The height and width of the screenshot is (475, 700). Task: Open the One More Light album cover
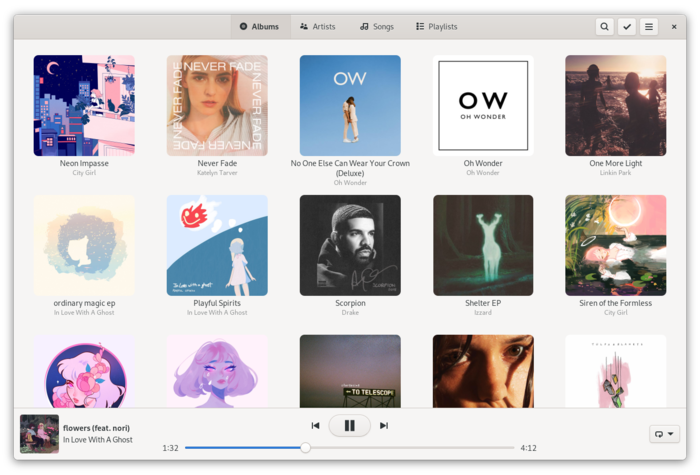pos(615,105)
